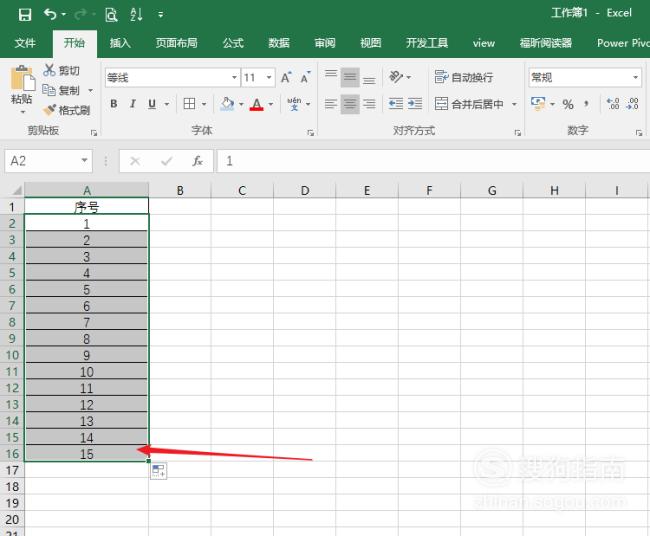Click the Decrease Indent icon
650x536 pixels.
pos(396,104)
